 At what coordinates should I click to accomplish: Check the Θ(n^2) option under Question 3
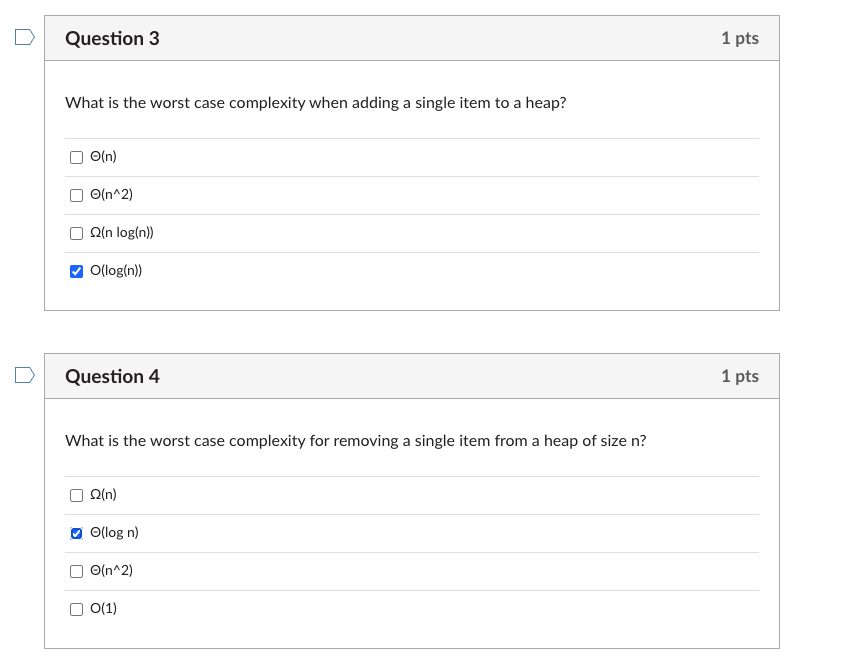(76, 195)
